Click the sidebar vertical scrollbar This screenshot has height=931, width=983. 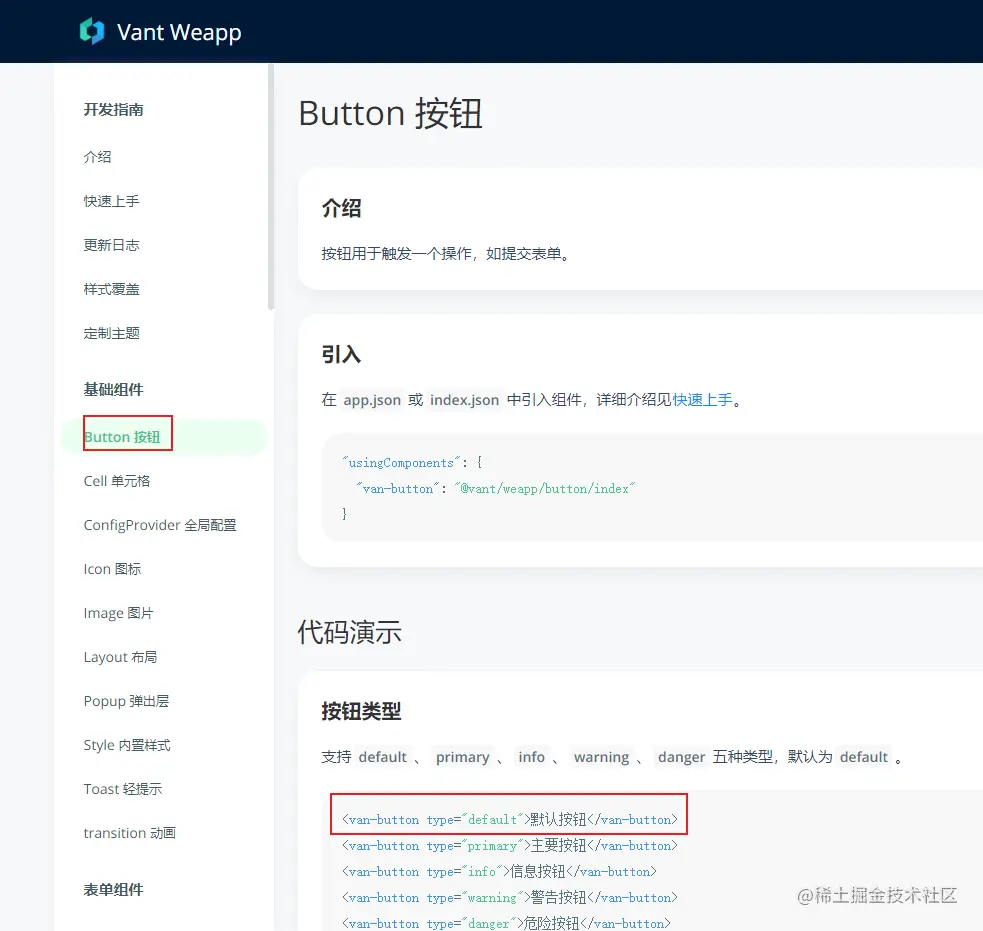tap(271, 187)
